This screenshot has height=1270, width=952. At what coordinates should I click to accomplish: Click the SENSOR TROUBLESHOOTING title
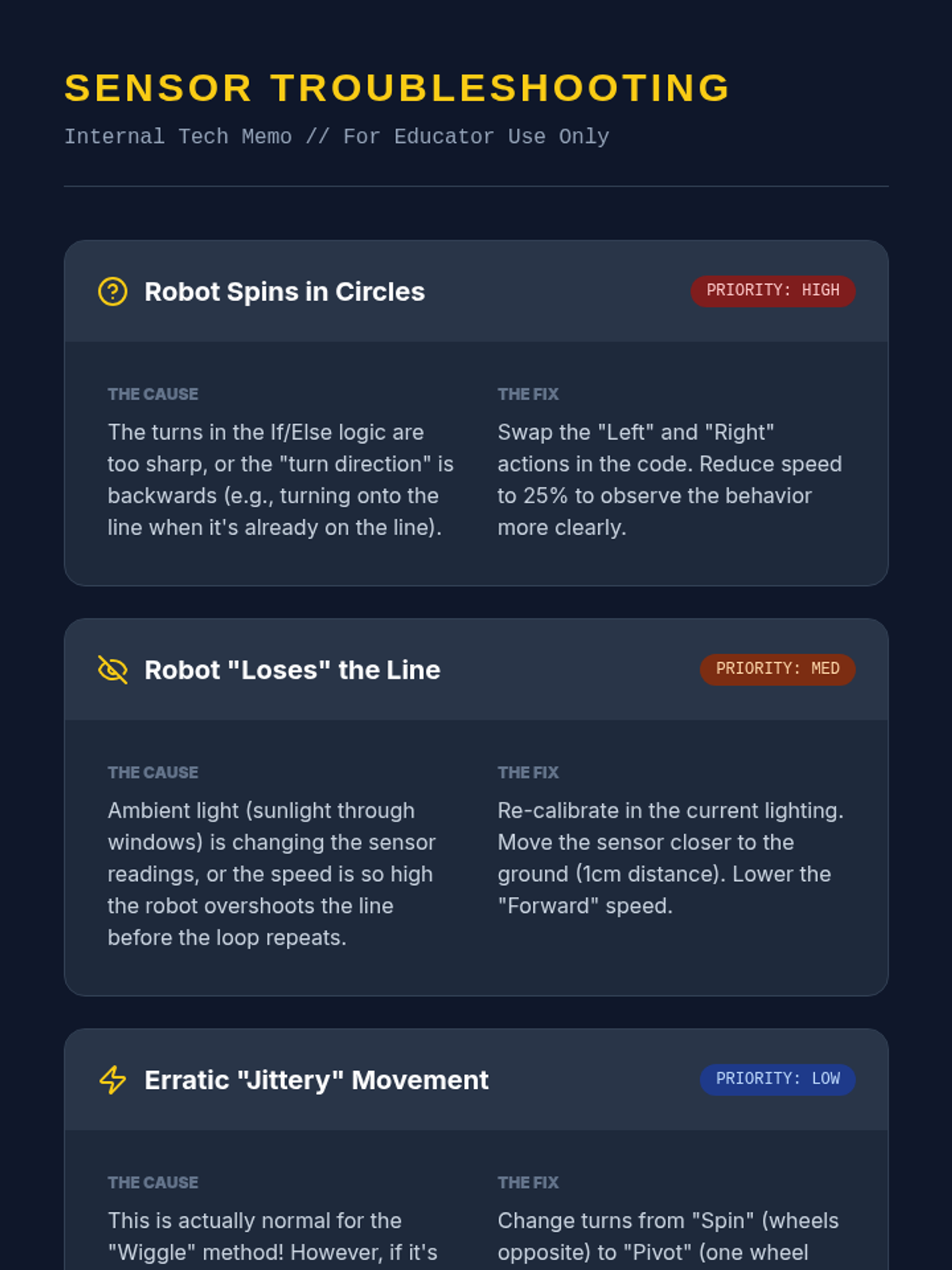[397, 87]
